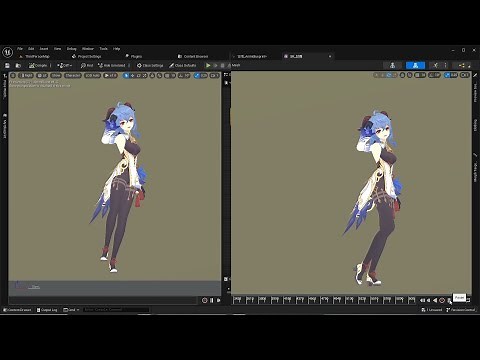Toggle surface snapping in left viewport

[159, 76]
